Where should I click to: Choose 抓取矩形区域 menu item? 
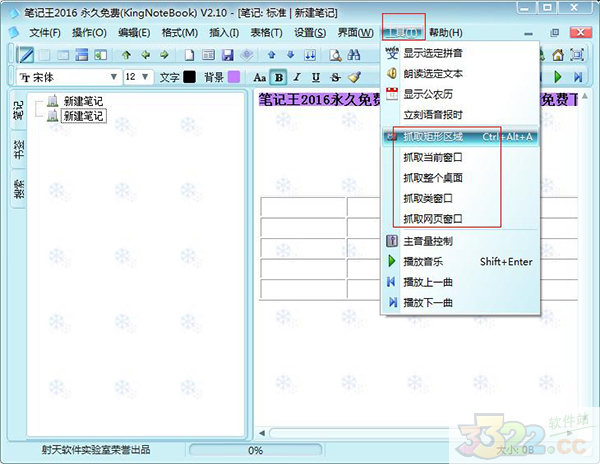[461, 137]
